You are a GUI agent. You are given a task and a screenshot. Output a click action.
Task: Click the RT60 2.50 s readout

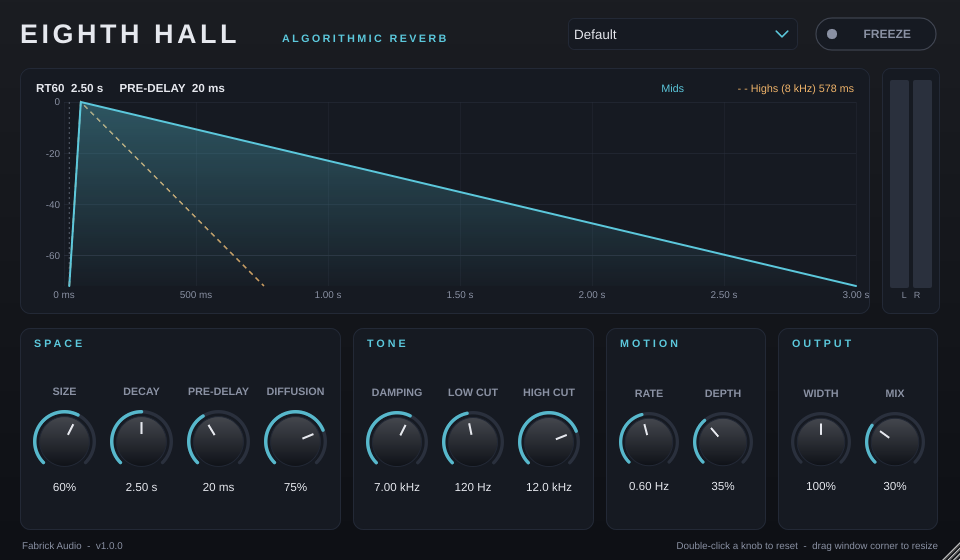pyautogui.click(x=69, y=88)
